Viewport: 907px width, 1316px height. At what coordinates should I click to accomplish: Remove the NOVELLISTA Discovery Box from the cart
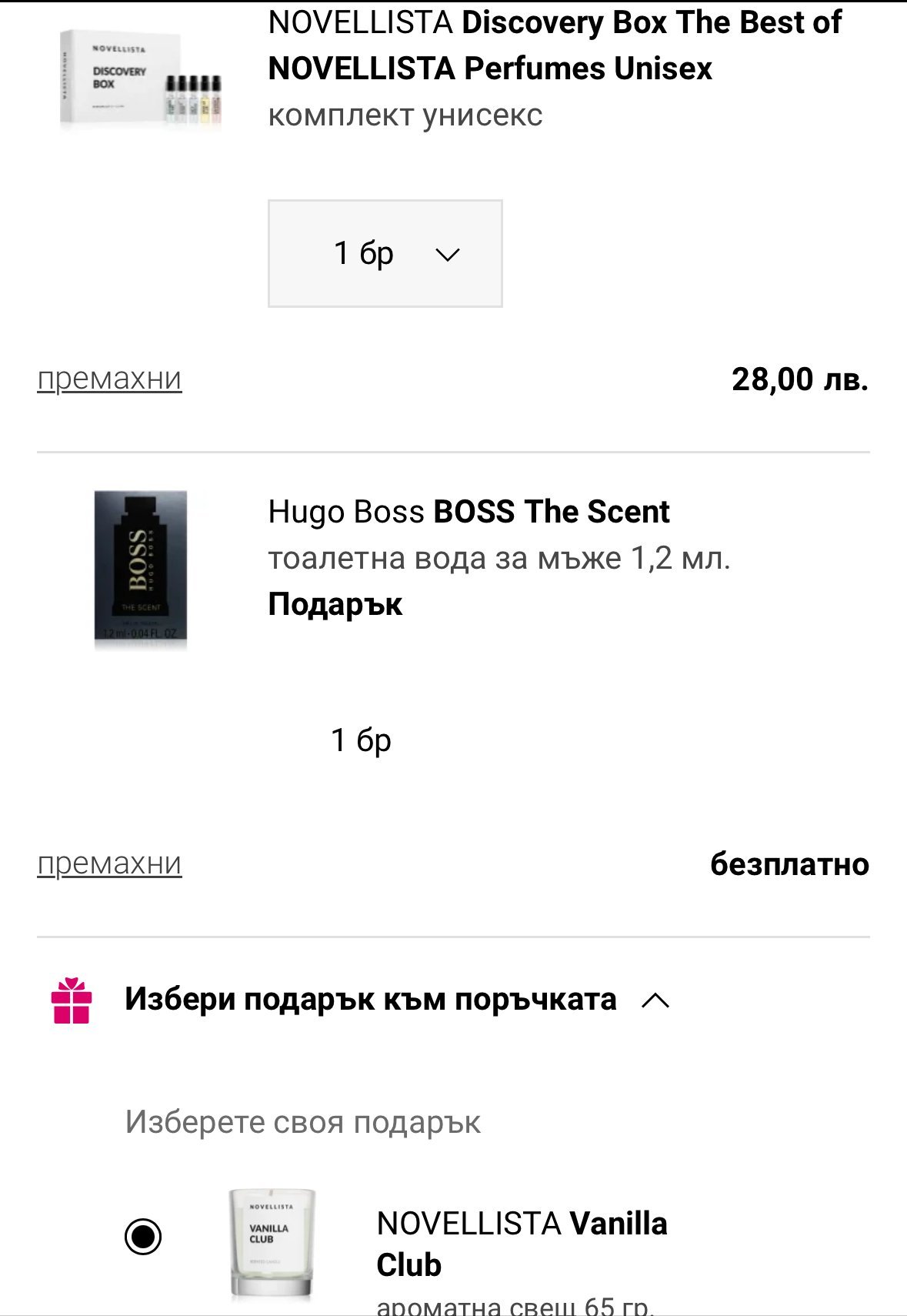[109, 379]
